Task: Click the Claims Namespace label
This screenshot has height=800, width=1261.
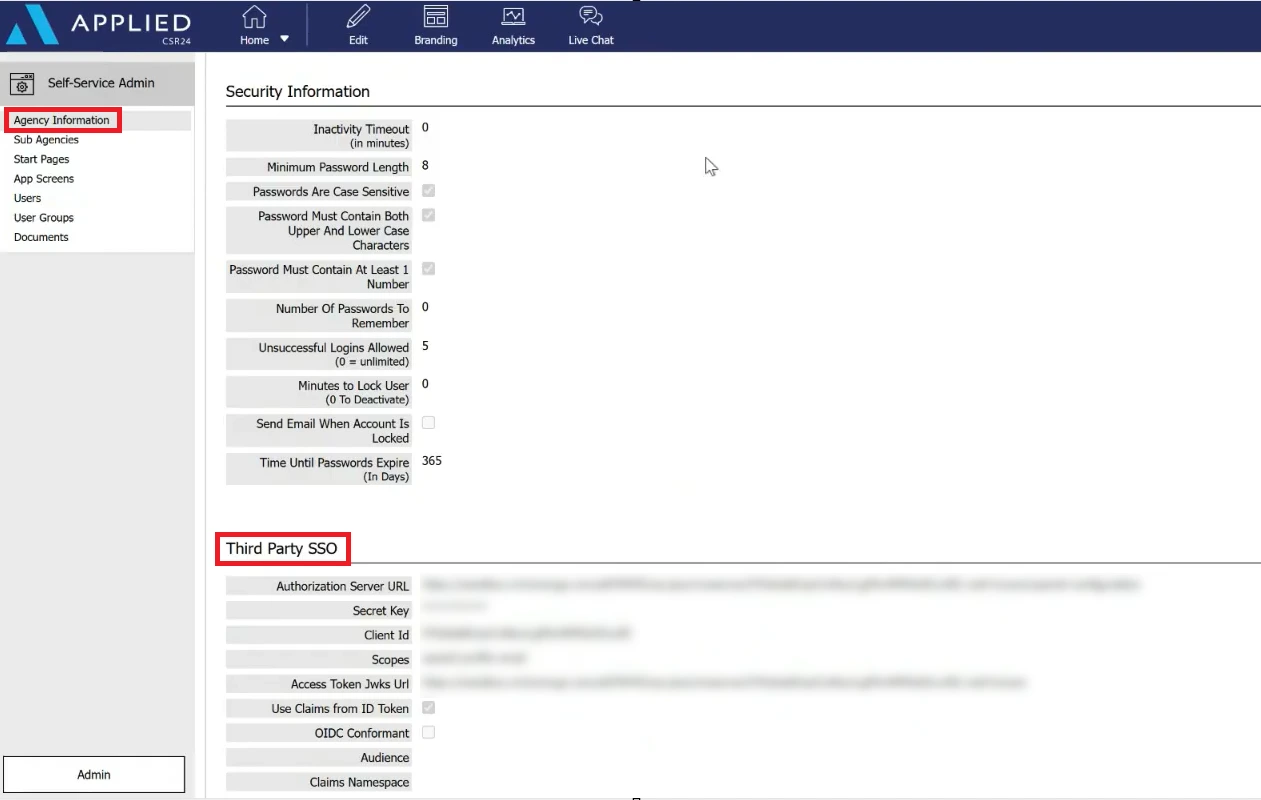Action: point(359,782)
